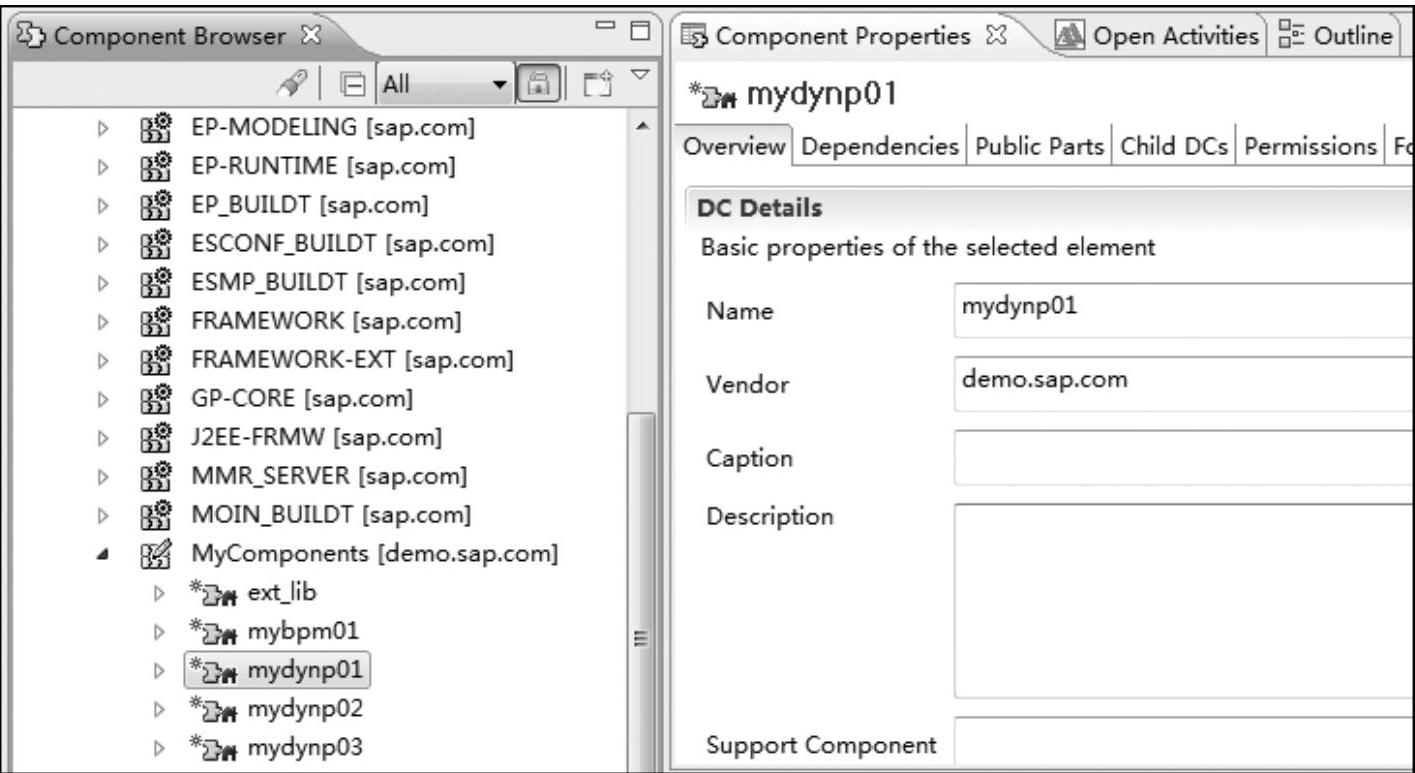Image resolution: width=1415 pixels, height=773 pixels.
Task: Click the Caption input field
Action: pyautogui.click(x=1184, y=457)
